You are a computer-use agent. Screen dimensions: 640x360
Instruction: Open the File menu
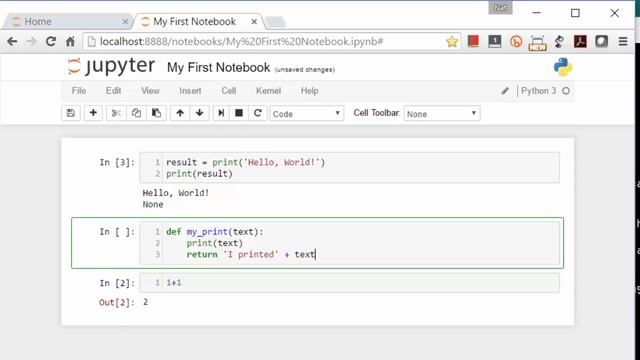click(79, 91)
